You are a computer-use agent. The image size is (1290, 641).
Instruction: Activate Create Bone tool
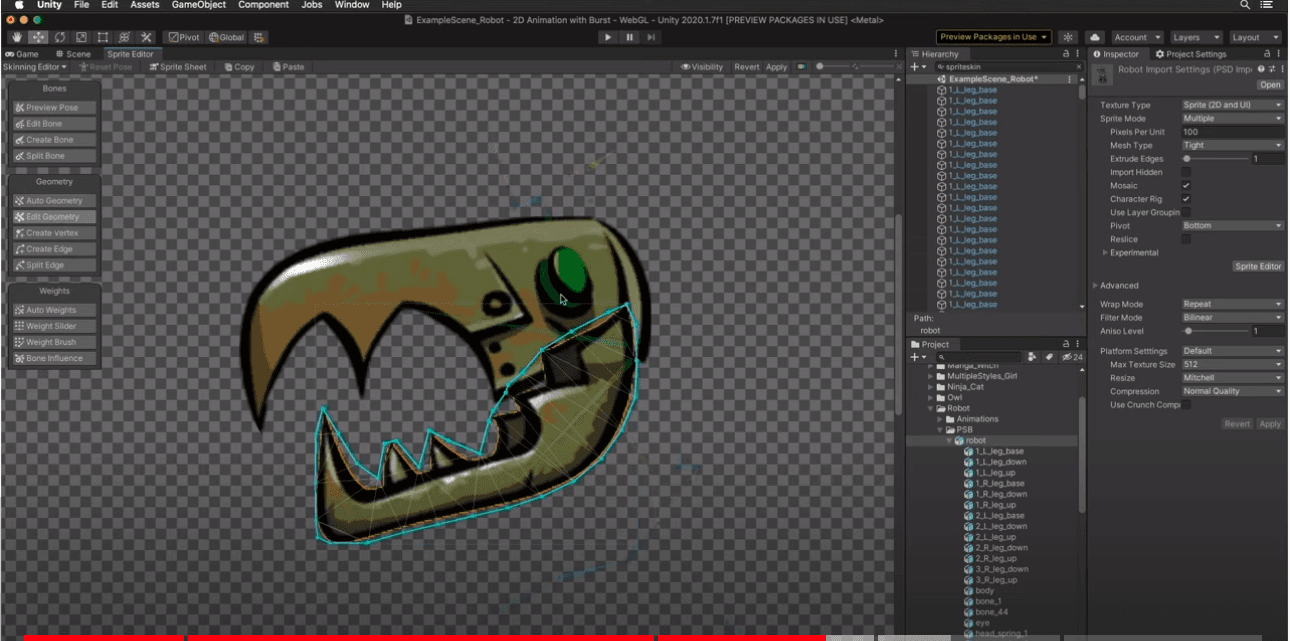[54, 140]
